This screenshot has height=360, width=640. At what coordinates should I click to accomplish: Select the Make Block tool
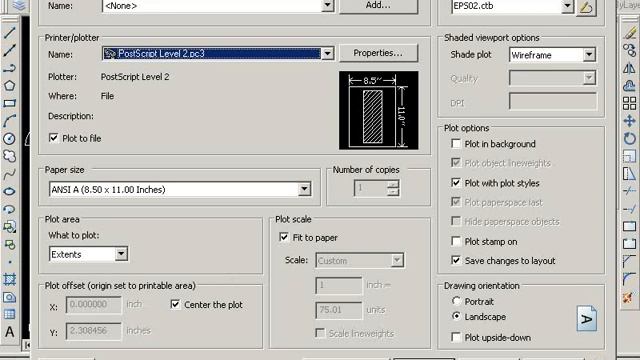9,244
